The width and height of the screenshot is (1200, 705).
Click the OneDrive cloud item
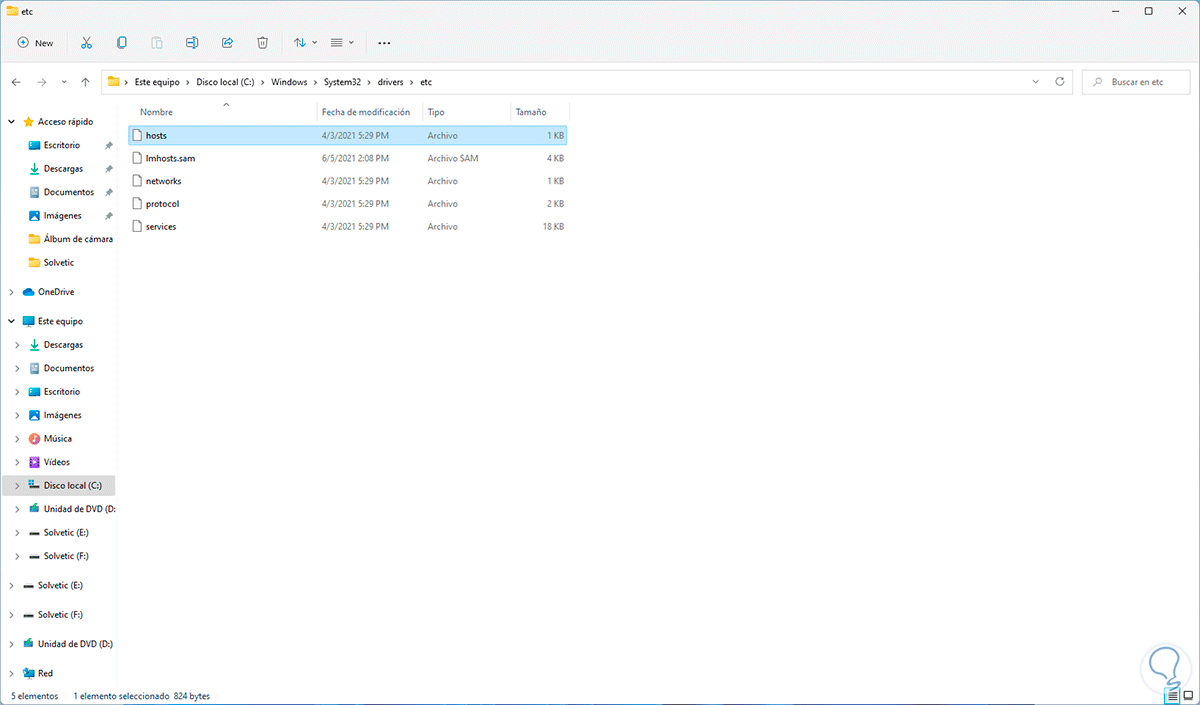click(48, 292)
